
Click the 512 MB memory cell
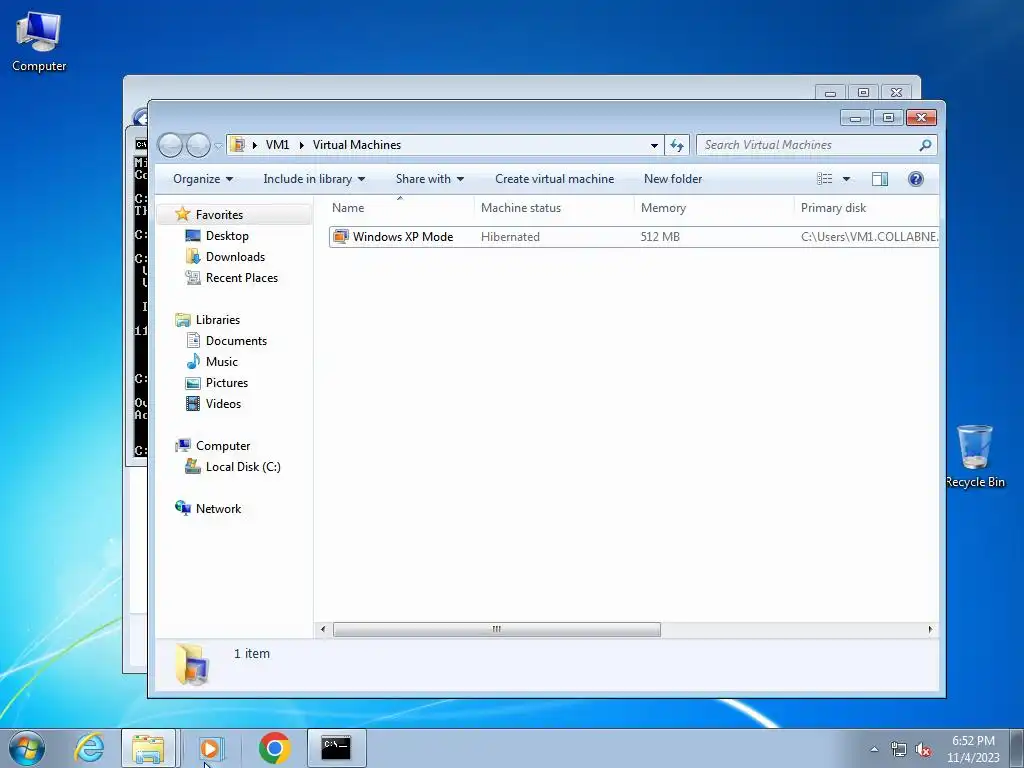coord(660,236)
